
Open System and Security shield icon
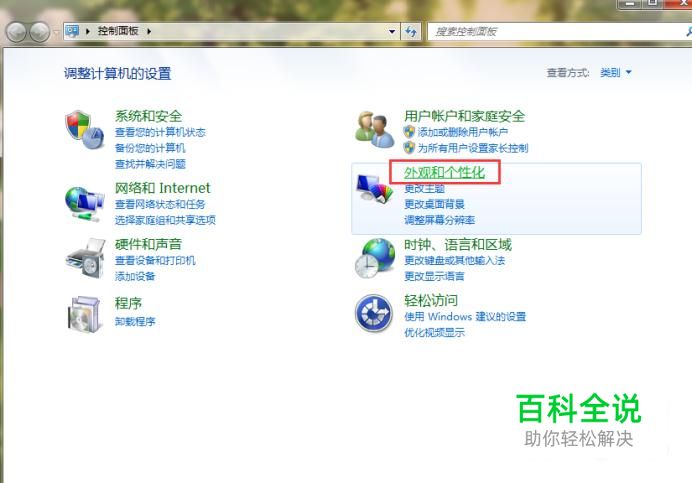(x=84, y=130)
